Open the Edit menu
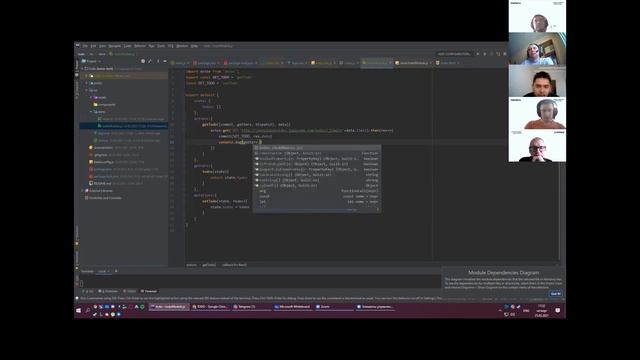Image resolution: width=640 pixels, height=360 pixels. (x=93, y=46)
